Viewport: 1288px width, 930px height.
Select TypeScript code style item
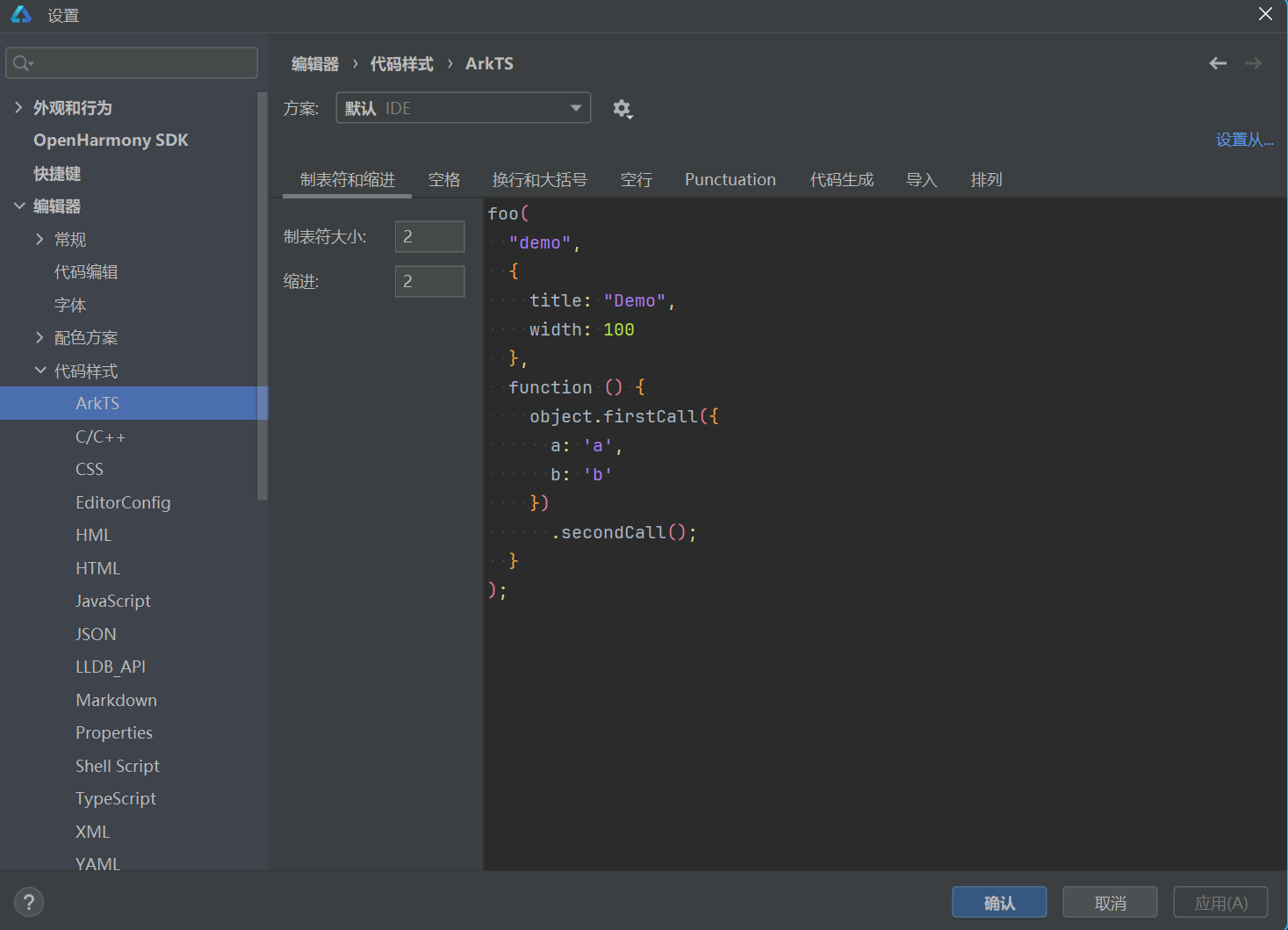point(116,798)
